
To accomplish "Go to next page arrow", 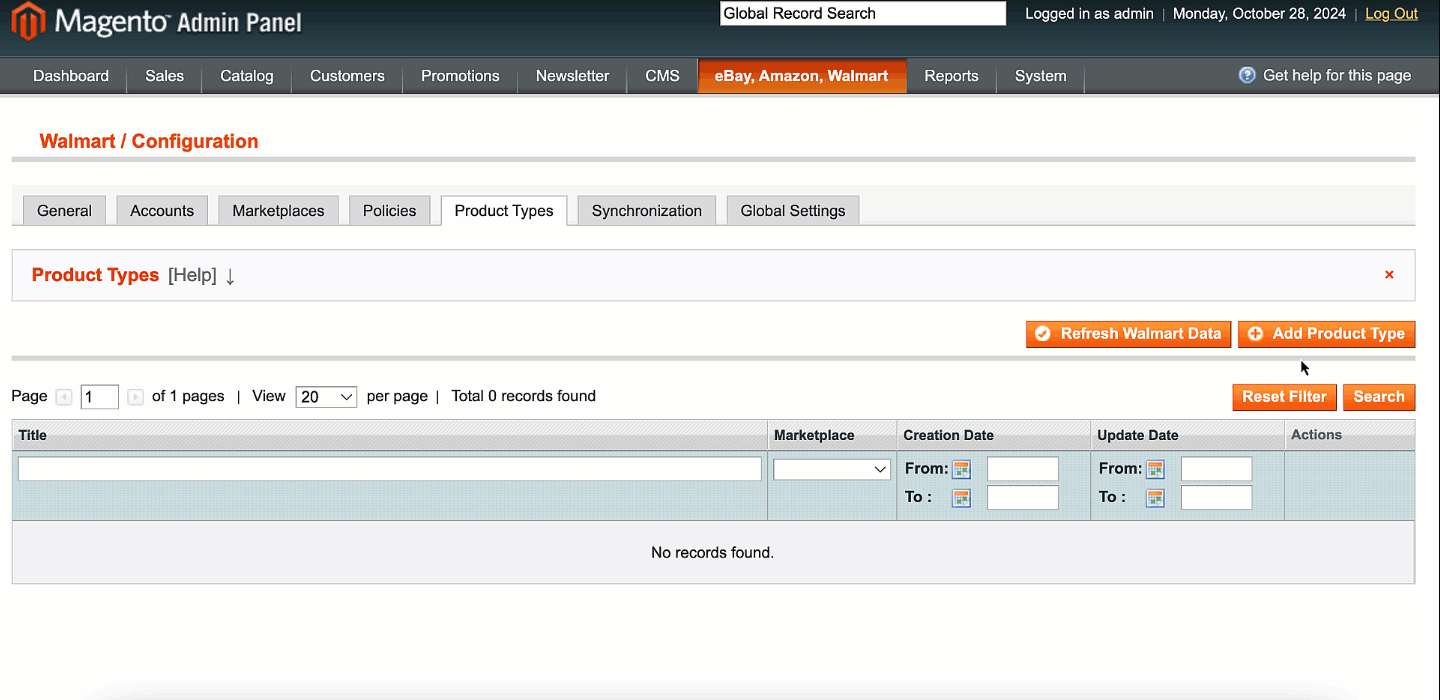I will [x=135, y=397].
